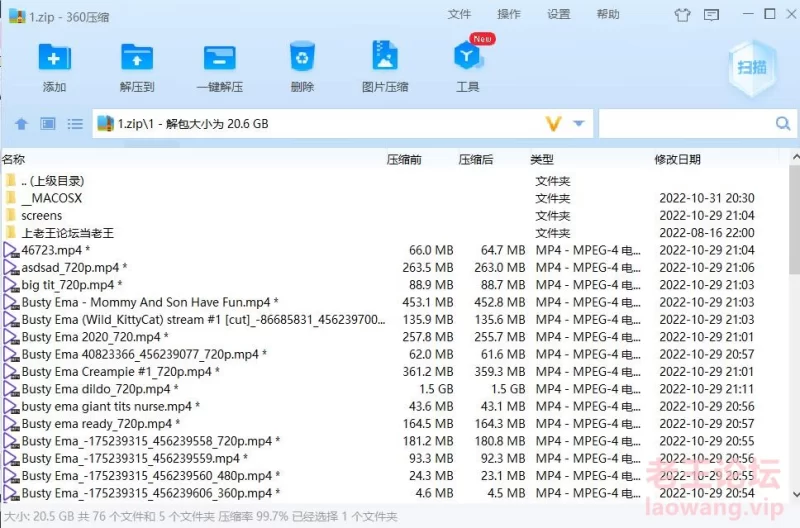Image resolution: width=800 pixels, height=528 pixels.
Task: Click the orange V icon in address bar
Action: [x=554, y=123]
